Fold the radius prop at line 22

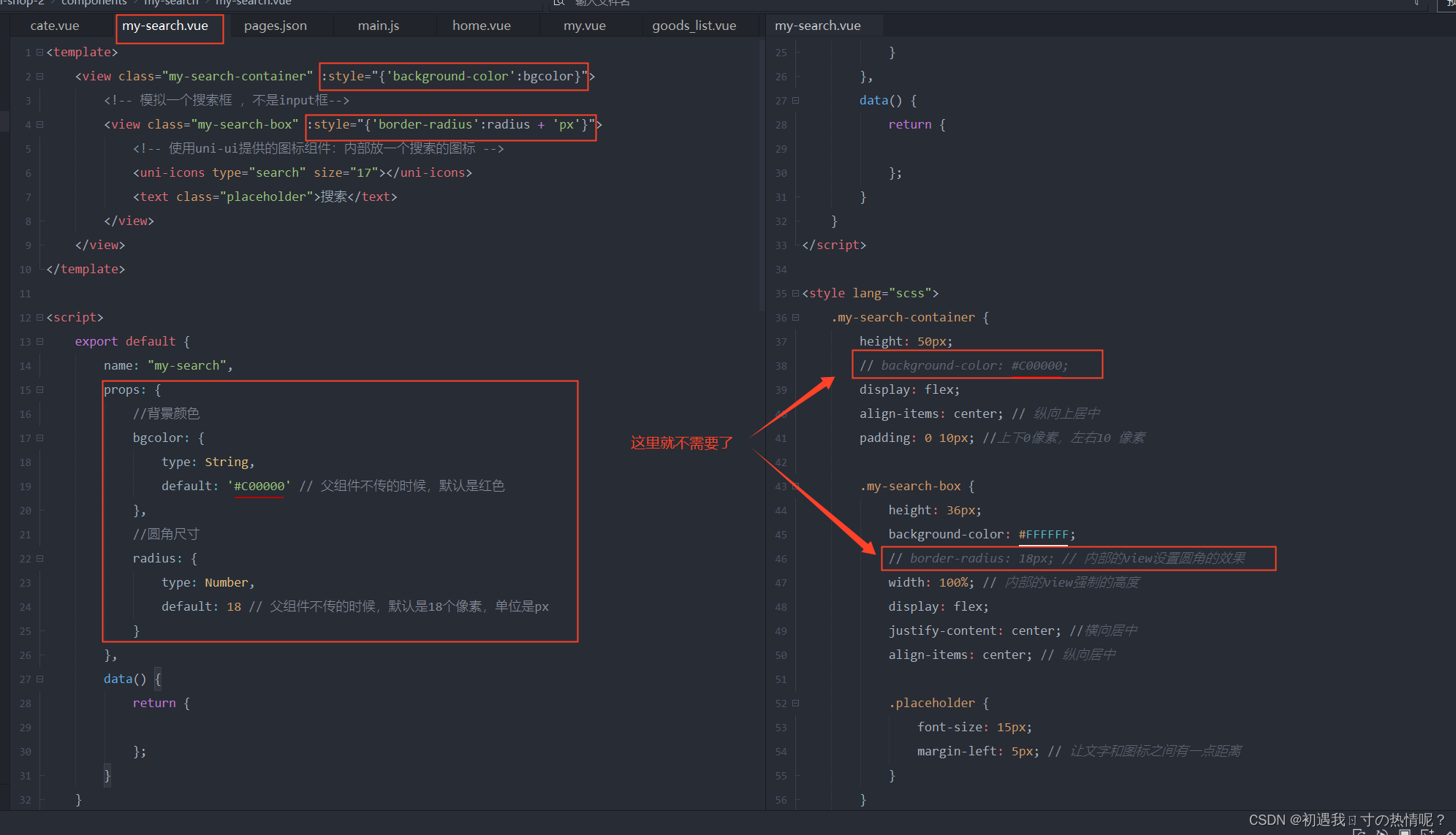39,559
